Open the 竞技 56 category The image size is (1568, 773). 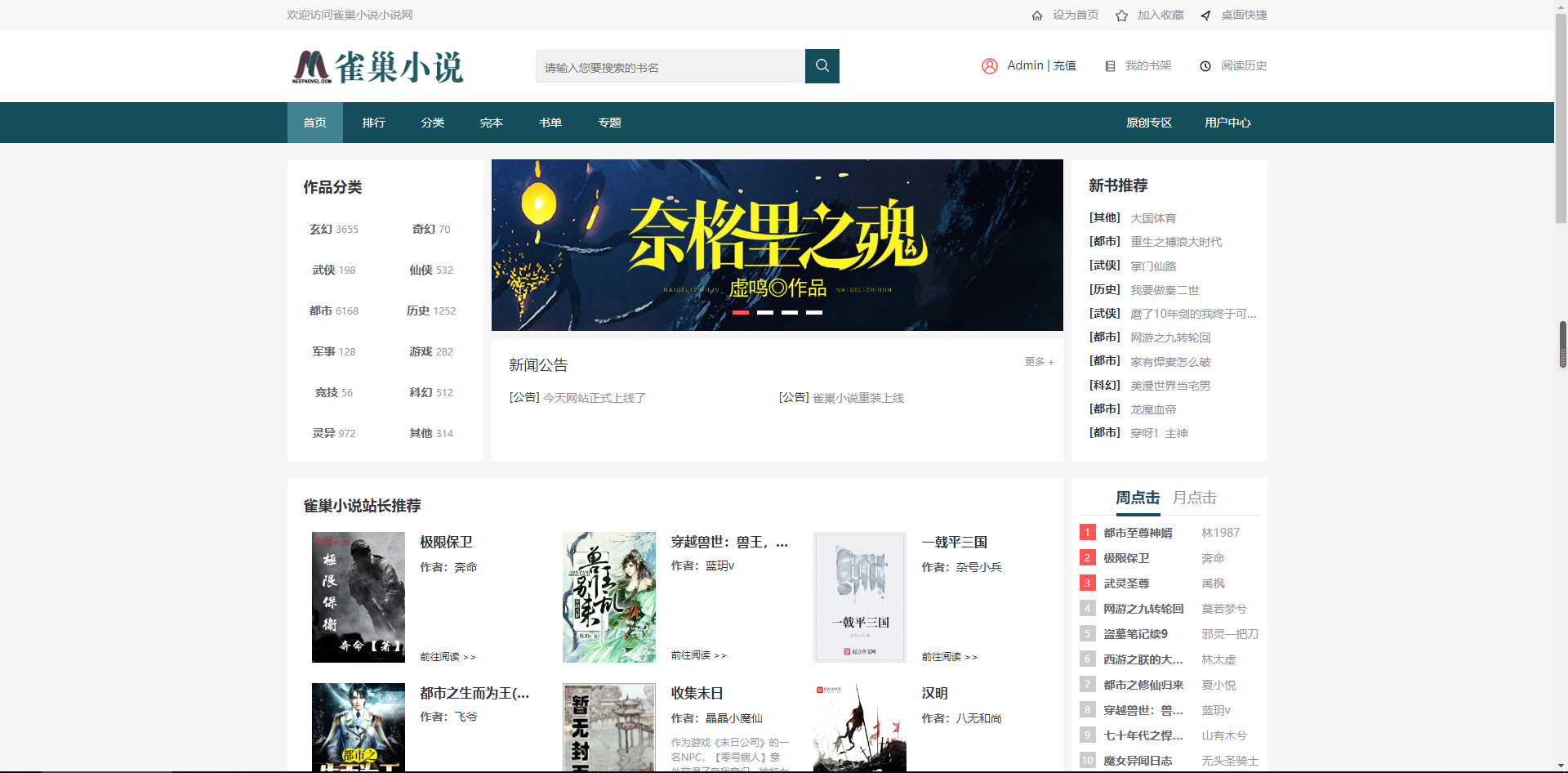coord(334,392)
